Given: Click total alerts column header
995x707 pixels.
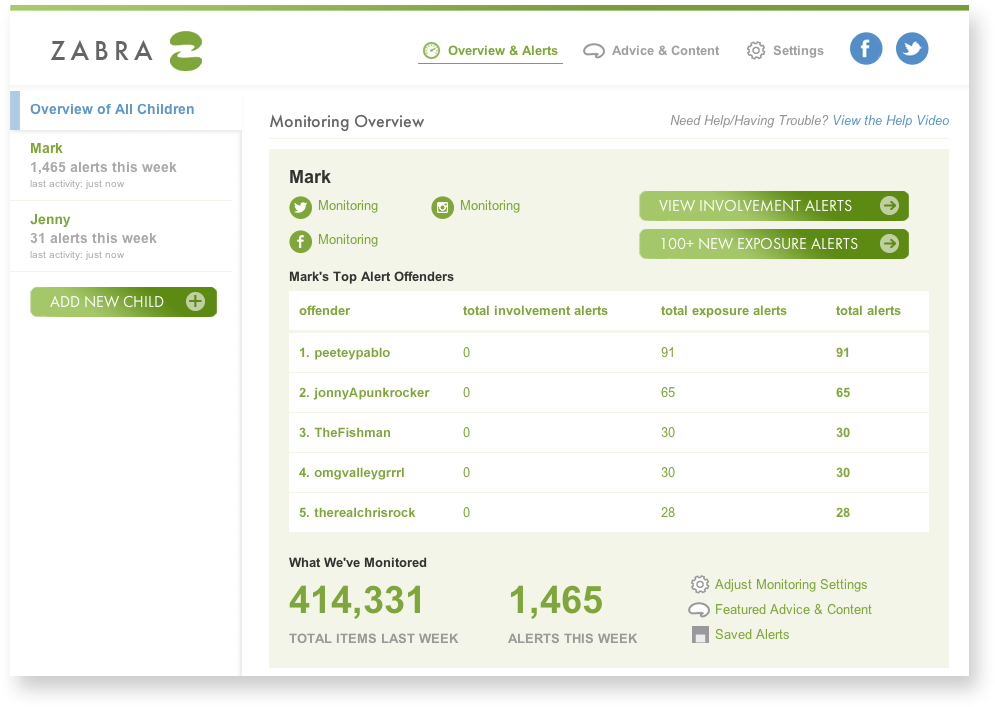Looking at the screenshot, I should click(868, 311).
